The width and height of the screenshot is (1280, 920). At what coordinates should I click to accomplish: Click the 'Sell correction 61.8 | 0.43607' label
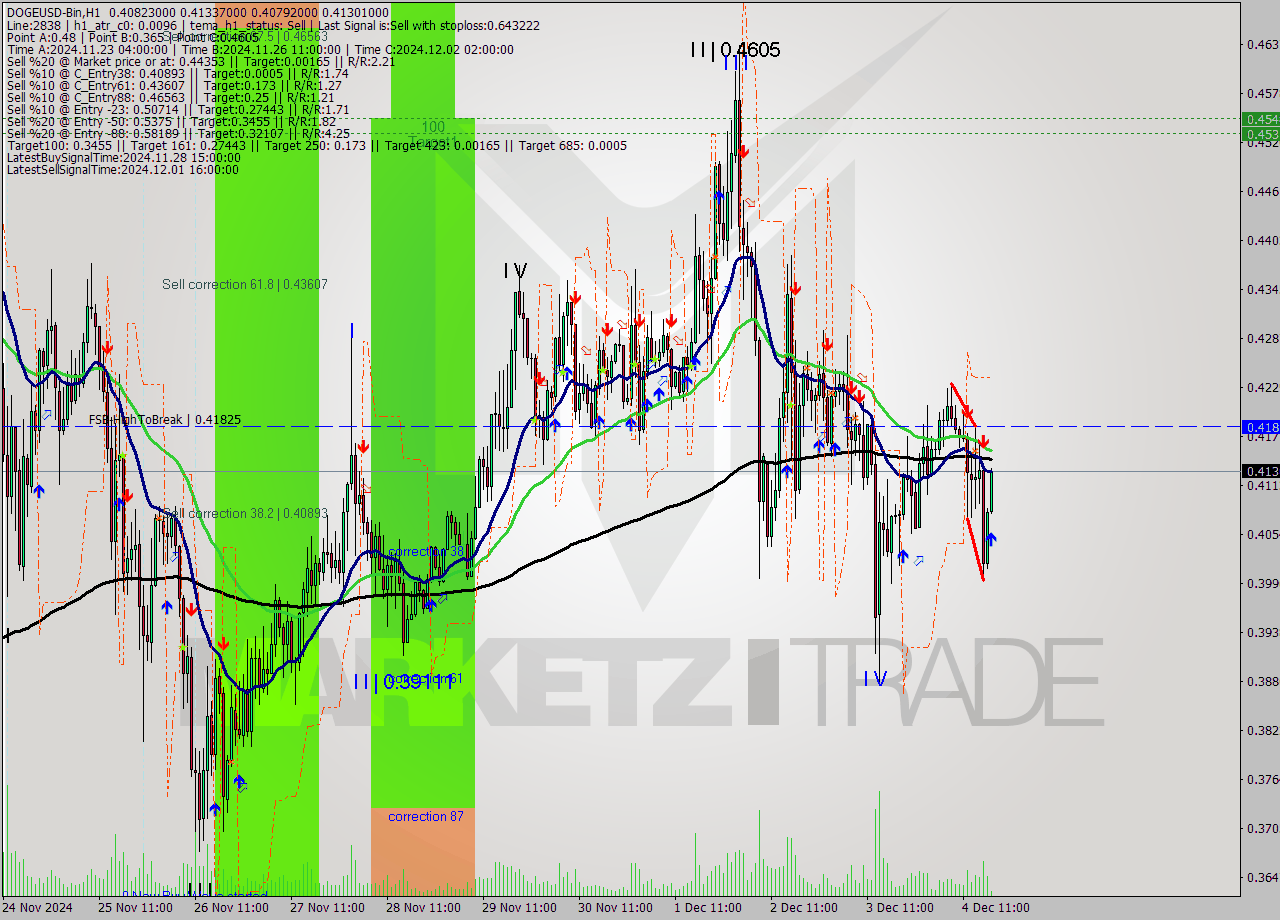245,285
